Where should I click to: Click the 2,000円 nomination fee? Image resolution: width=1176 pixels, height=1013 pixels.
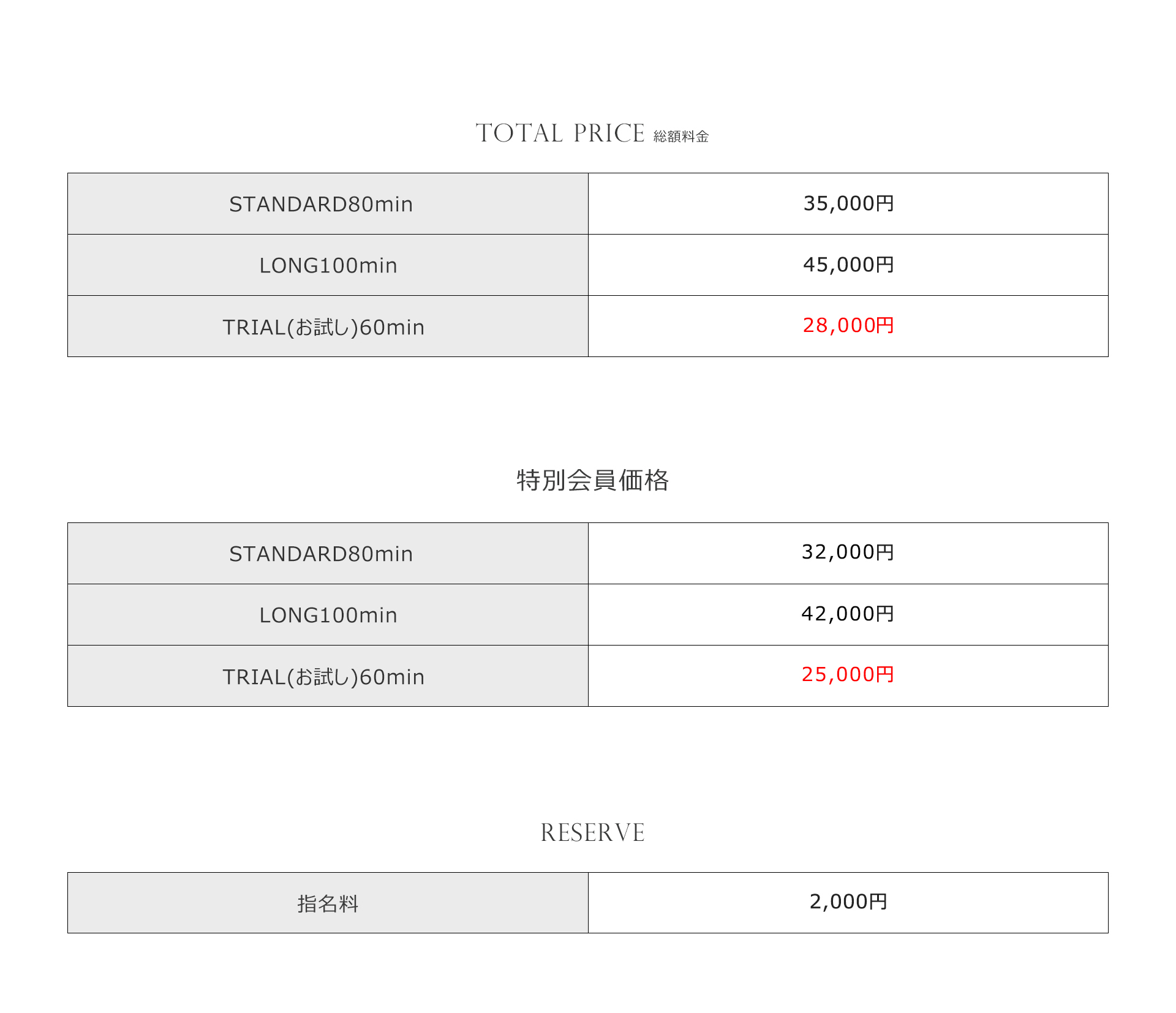pyautogui.click(x=848, y=902)
